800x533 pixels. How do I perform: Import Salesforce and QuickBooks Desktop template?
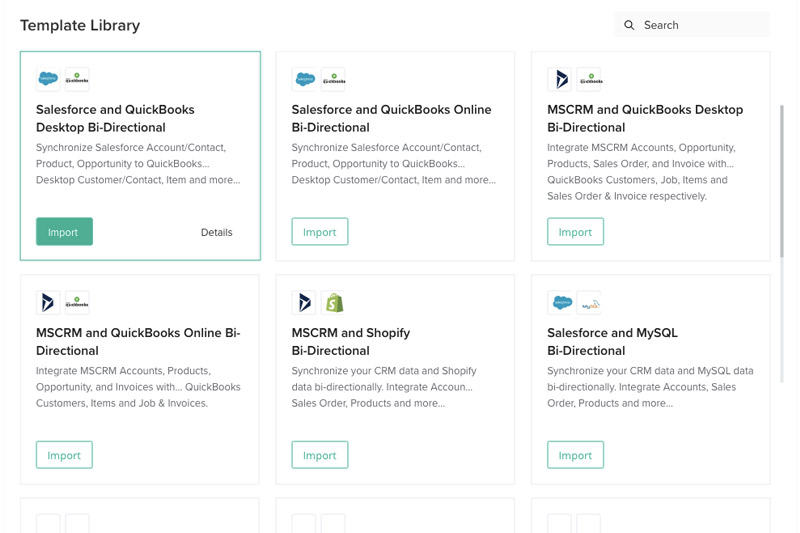pyautogui.click(x=64, y=232)
